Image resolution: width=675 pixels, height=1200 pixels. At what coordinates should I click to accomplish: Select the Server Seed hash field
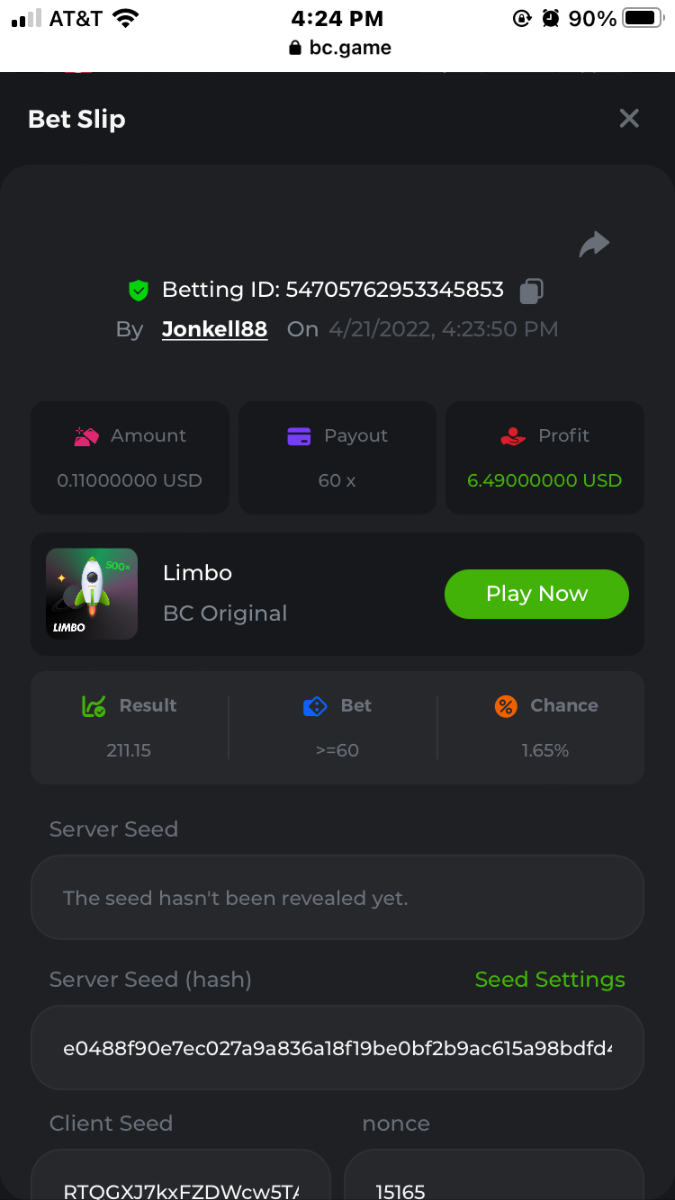337,1048
